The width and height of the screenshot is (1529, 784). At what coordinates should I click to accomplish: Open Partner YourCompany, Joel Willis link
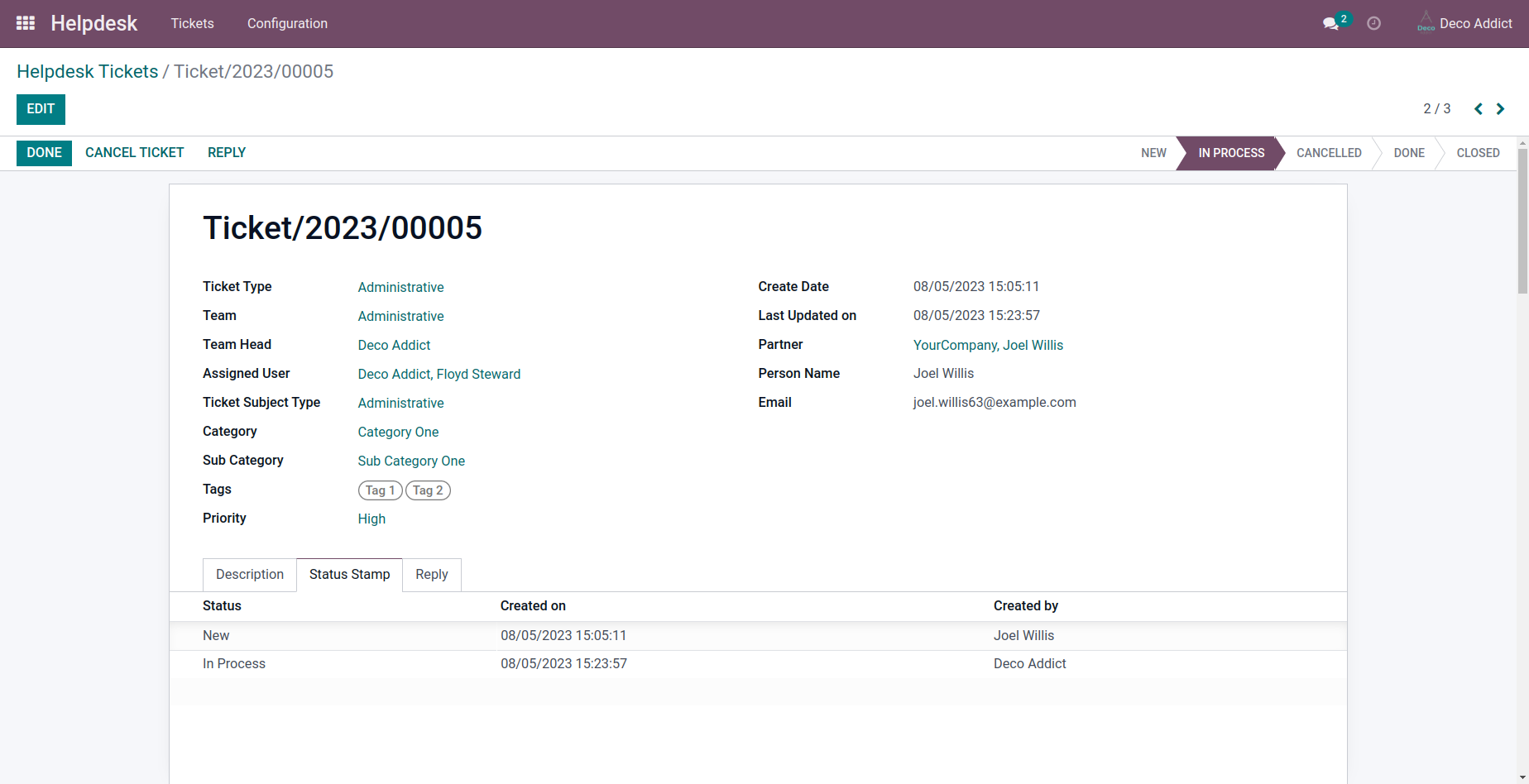[x=988, y=345]
